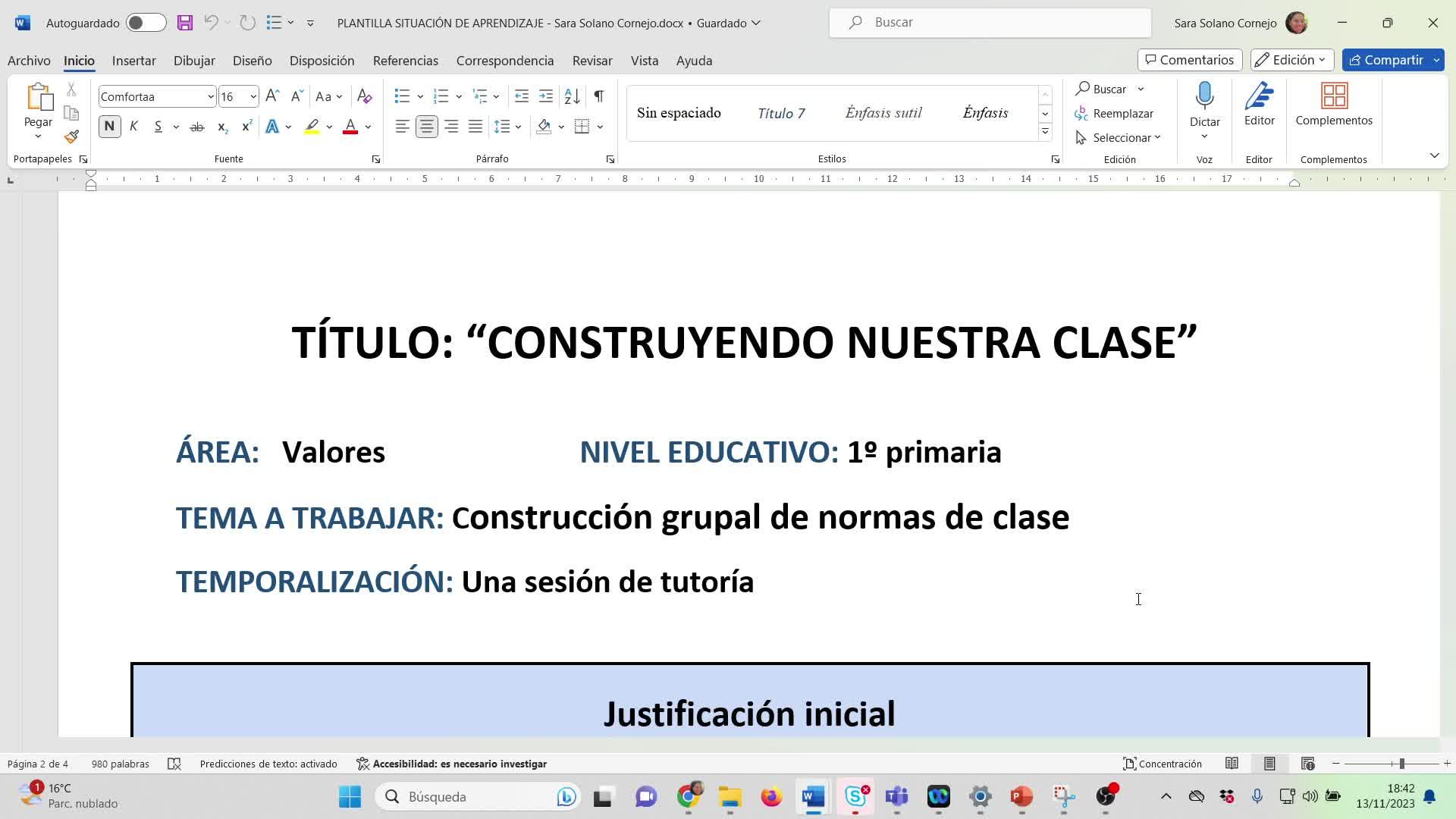Switch to the Insertar tab
Viewport: 1456px width, 819px height.
pyautogui.click(x=133, y=61)
